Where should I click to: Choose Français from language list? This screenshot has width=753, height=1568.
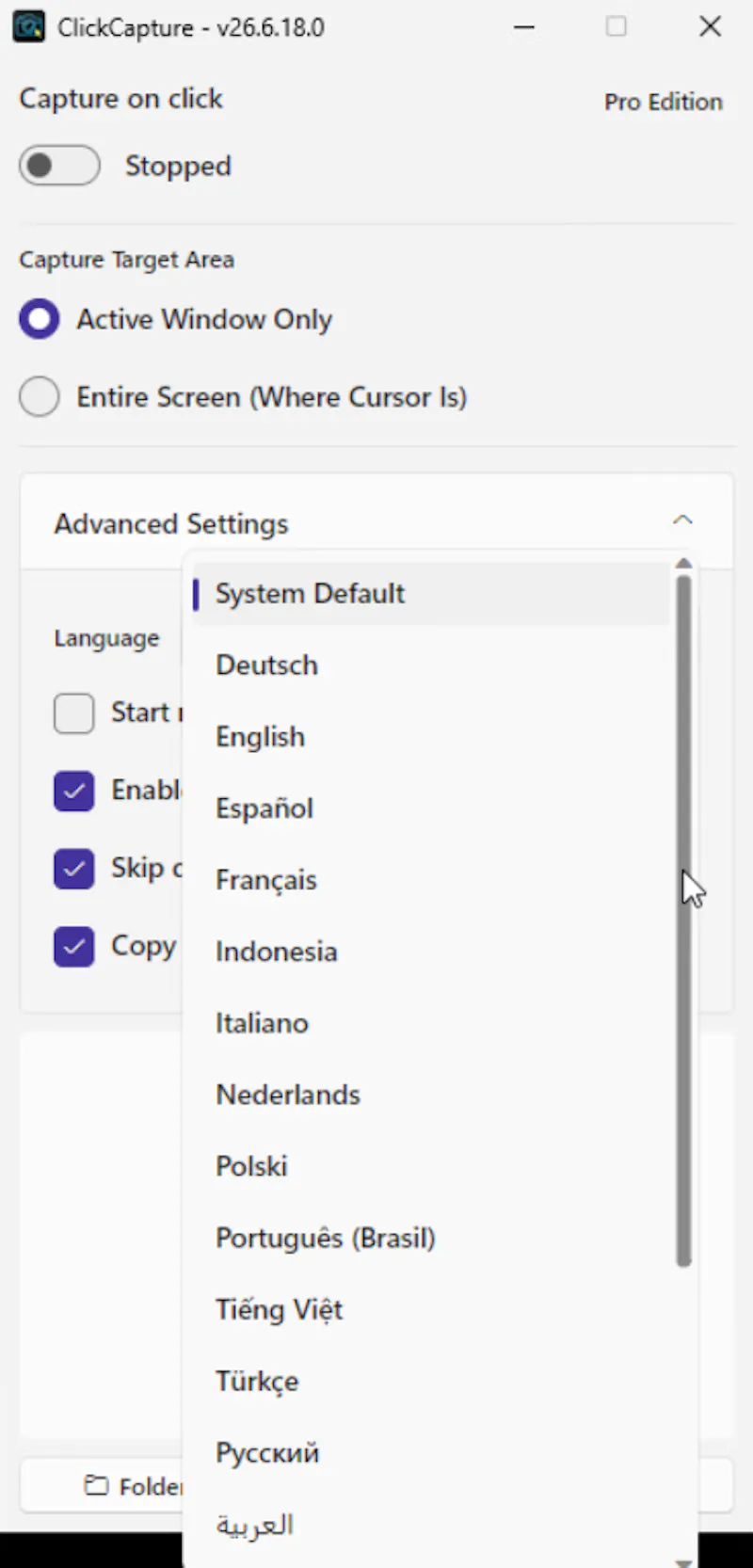coord(431,880)
